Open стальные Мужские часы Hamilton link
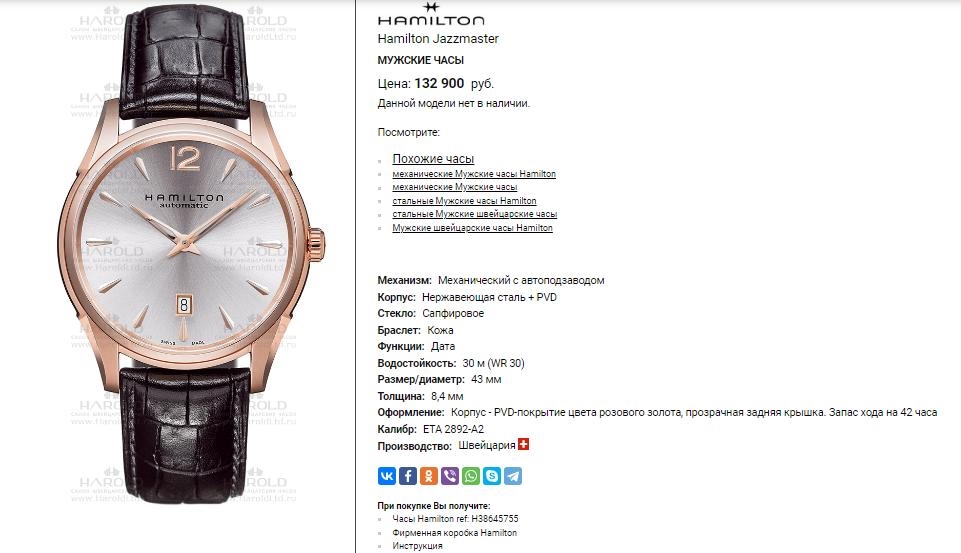This screenshot has height=553, width=961. [464, 200]
